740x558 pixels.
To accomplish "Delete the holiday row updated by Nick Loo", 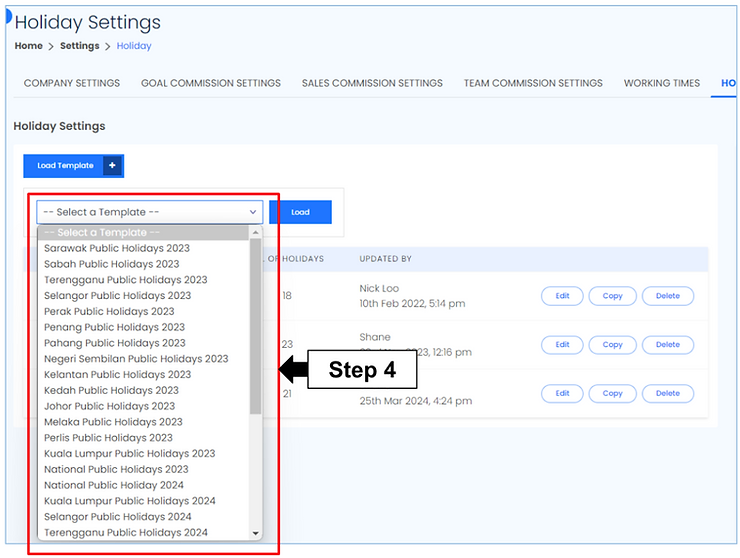I will click(667, 296).
